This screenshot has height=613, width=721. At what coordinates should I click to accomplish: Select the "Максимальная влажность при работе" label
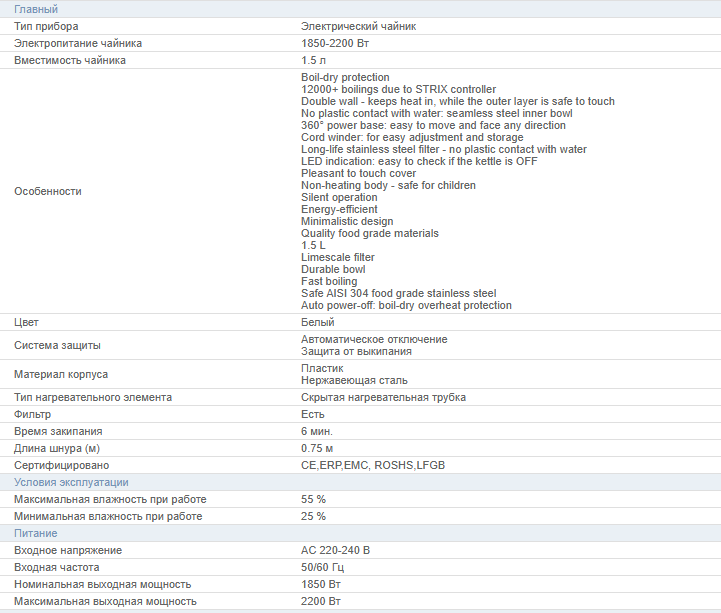(110, 499)
